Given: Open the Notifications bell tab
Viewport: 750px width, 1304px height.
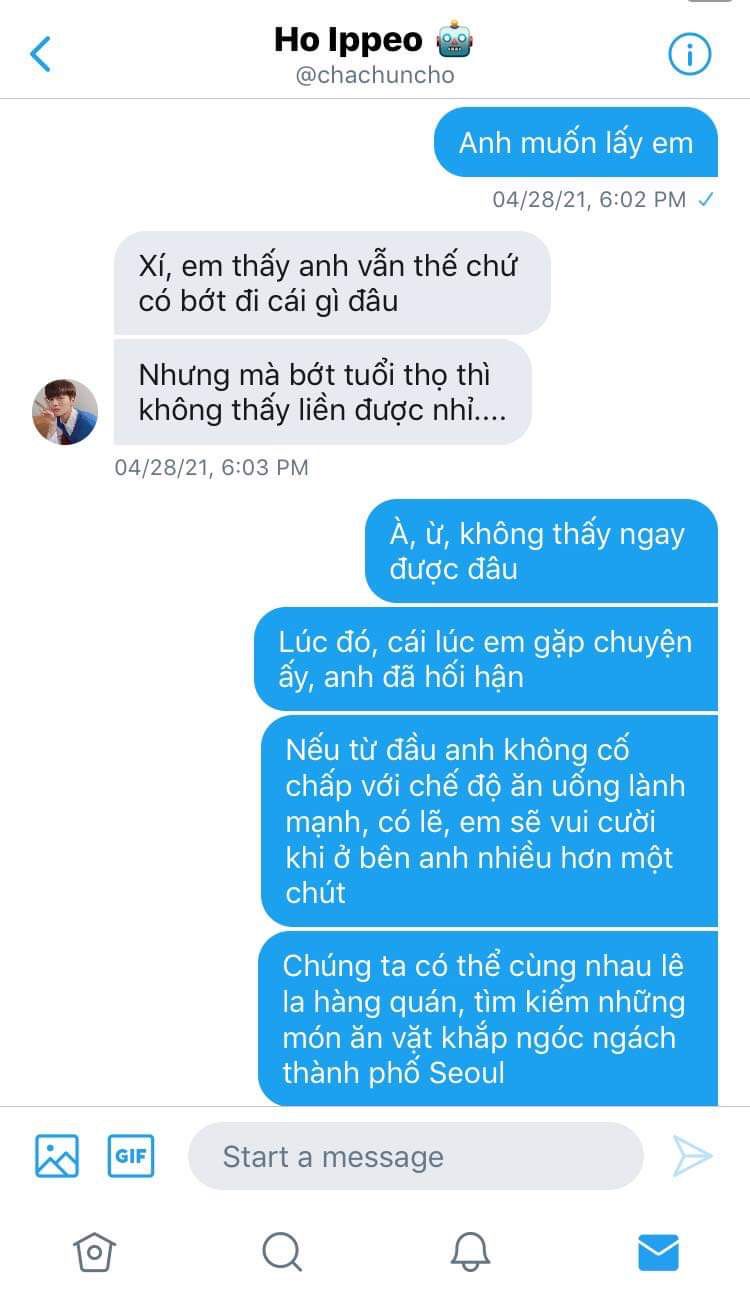Looking at the screenshot, I should click(470, 1251).
